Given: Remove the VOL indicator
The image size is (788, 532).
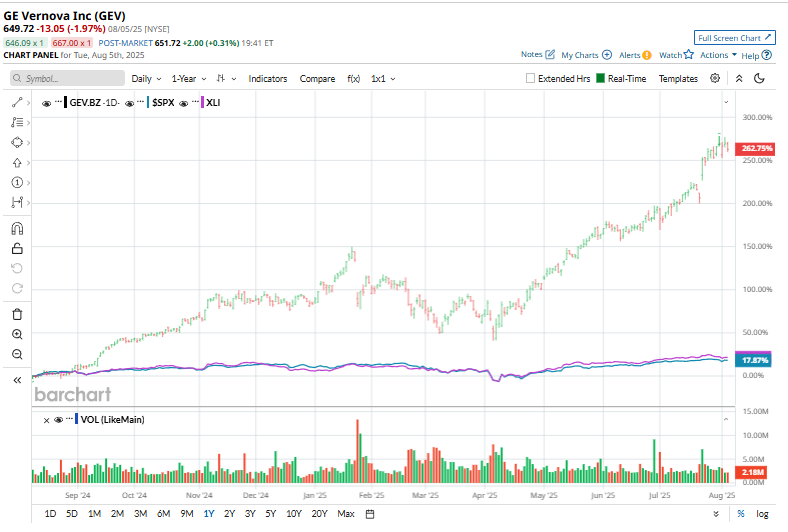Looking at the screenshot, I should 46,420.
